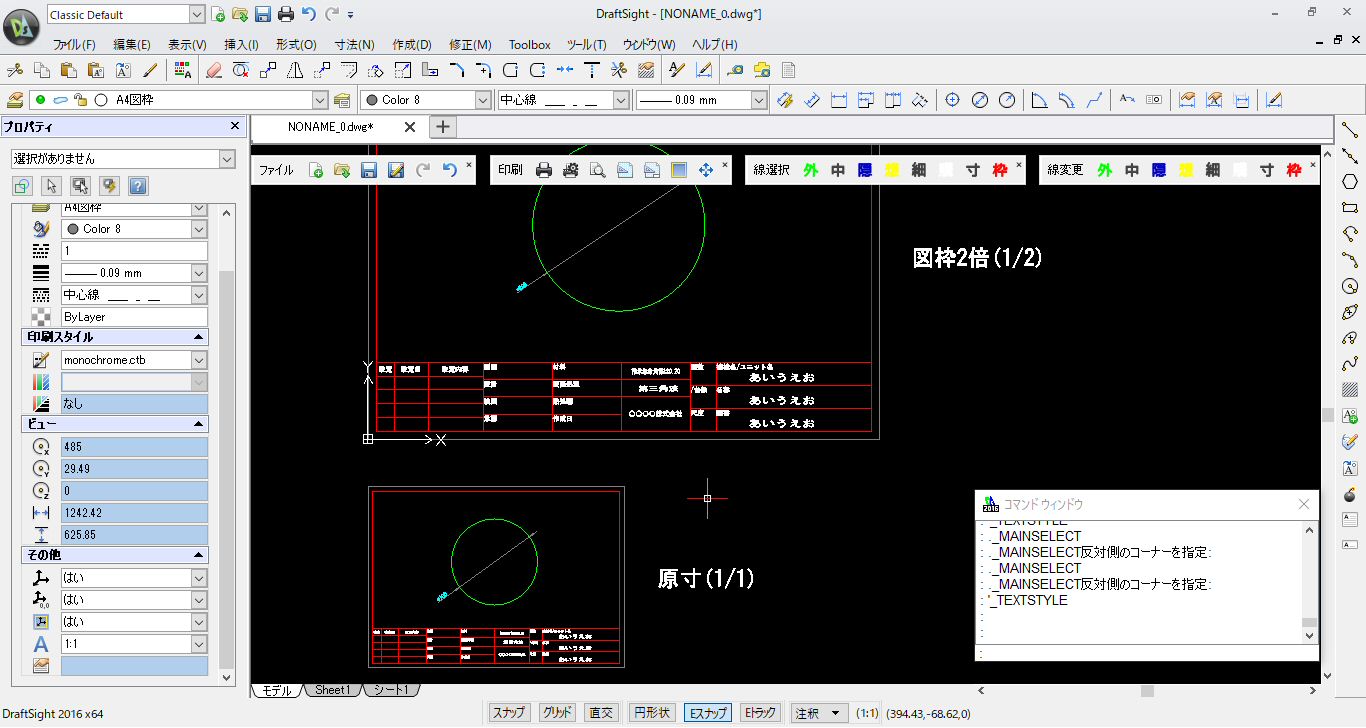This screenshot has width=1366, height=728.
Task: Select the Linear dimension tool
Action: [839, 100]
